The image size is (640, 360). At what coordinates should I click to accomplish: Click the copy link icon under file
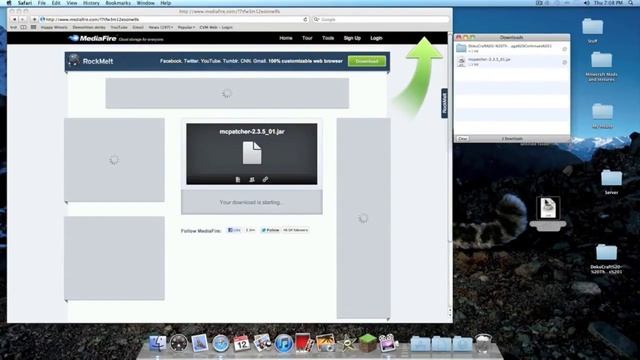pos(265,179)
